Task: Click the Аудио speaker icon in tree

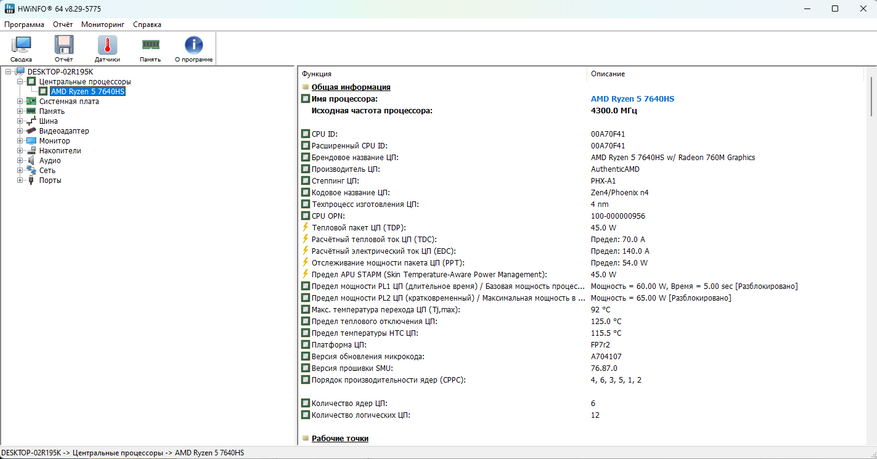Action: click(x=31, y=160)
